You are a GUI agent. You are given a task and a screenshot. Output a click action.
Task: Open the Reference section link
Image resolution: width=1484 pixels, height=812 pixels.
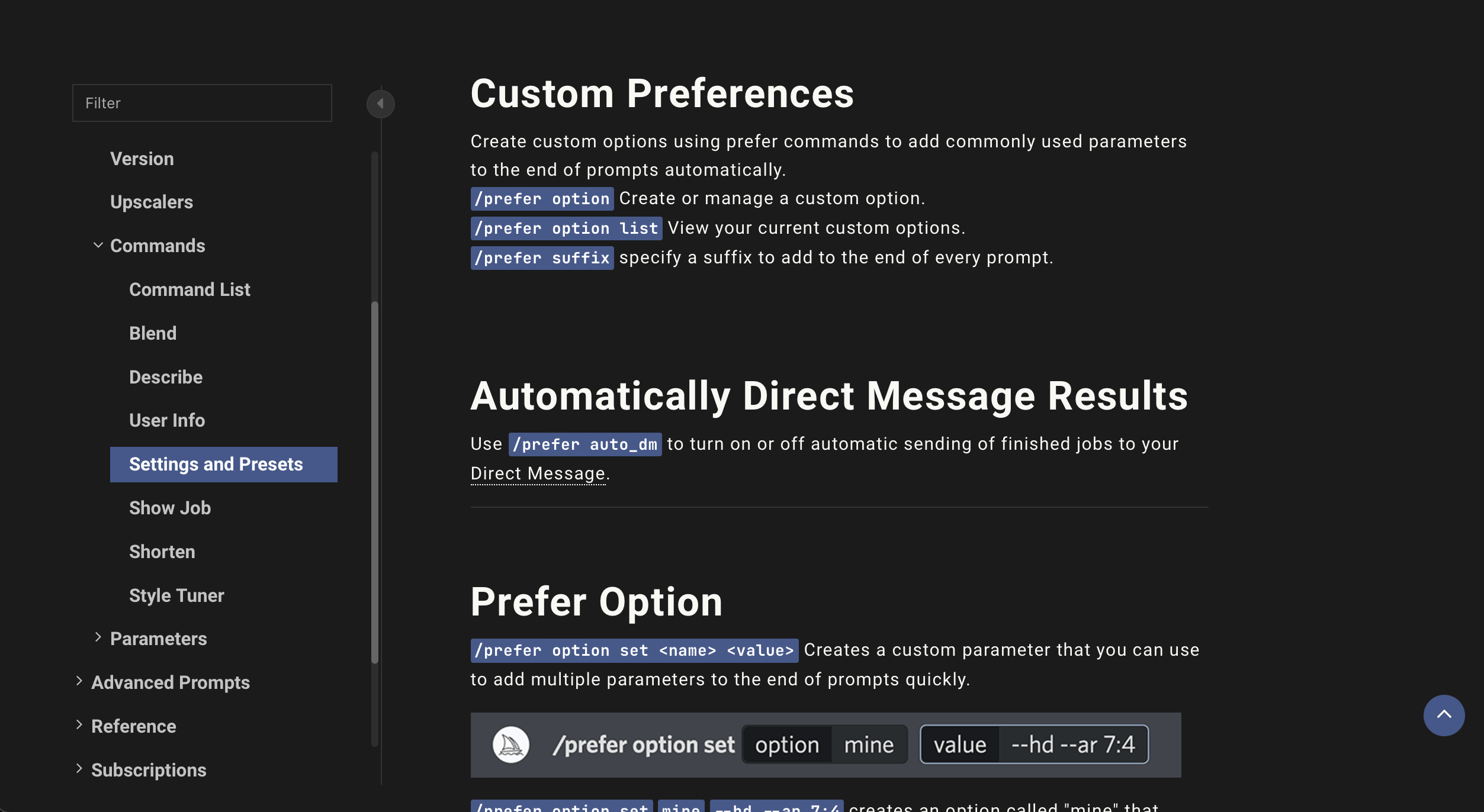pyautogui.click(x=134, y=726)
